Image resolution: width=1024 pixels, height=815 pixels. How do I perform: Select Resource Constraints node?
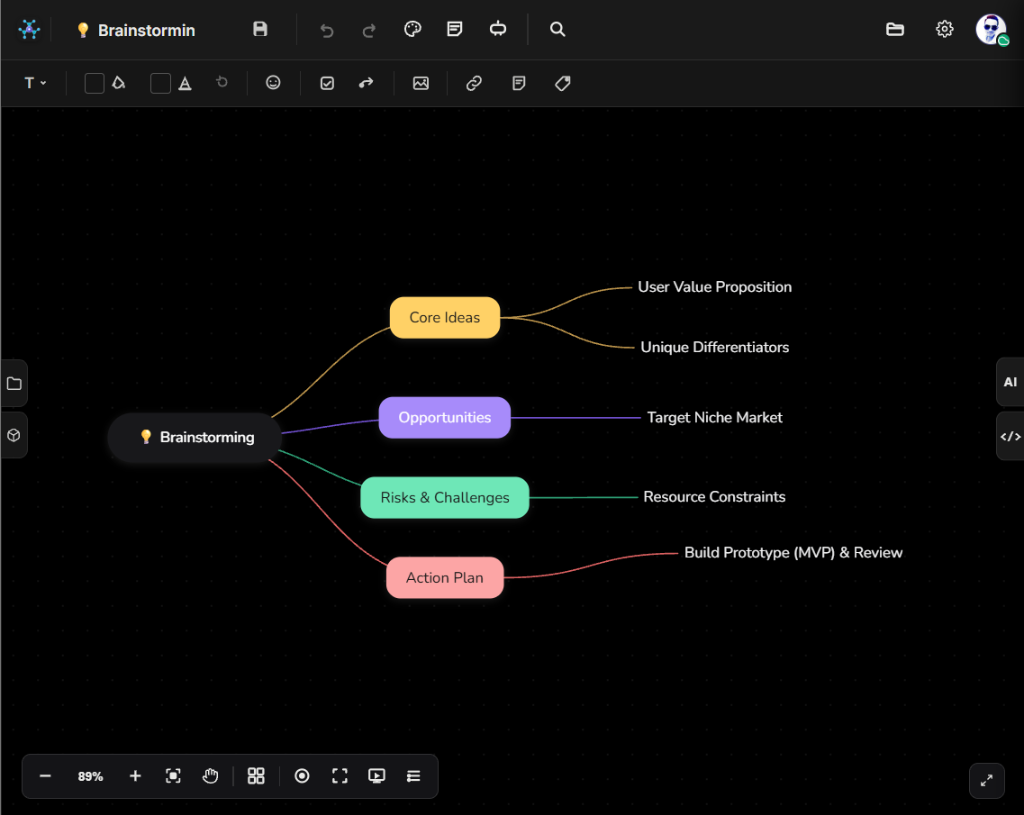point(714,497)
